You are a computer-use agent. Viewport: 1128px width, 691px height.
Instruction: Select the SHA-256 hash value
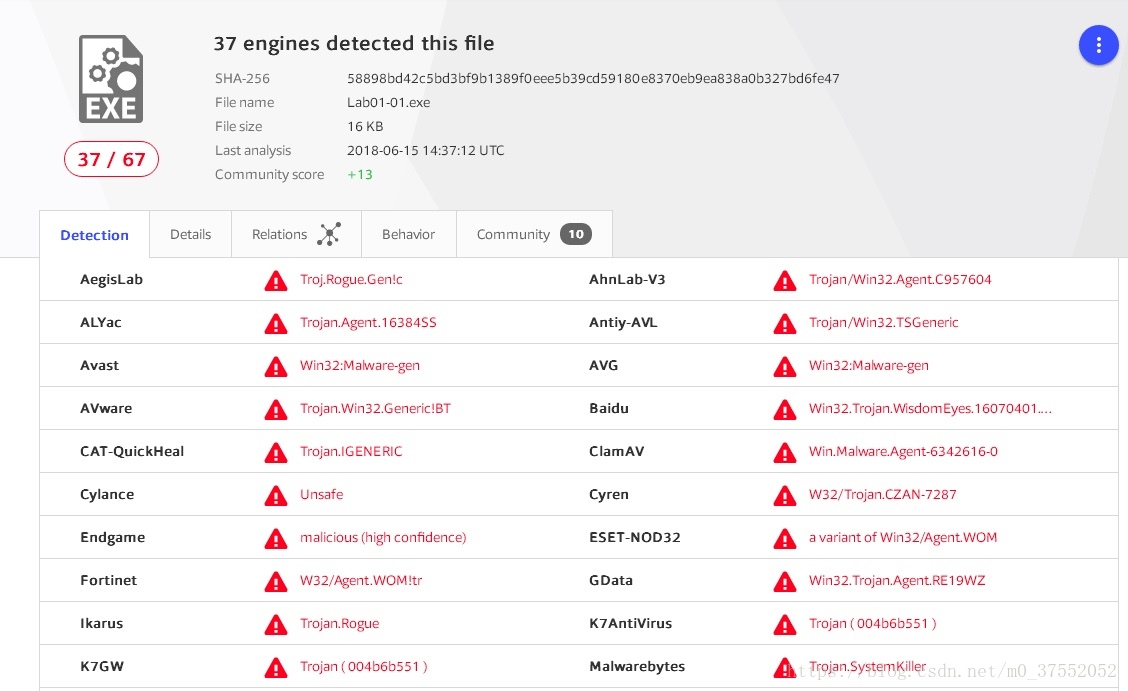pos(593,78)
